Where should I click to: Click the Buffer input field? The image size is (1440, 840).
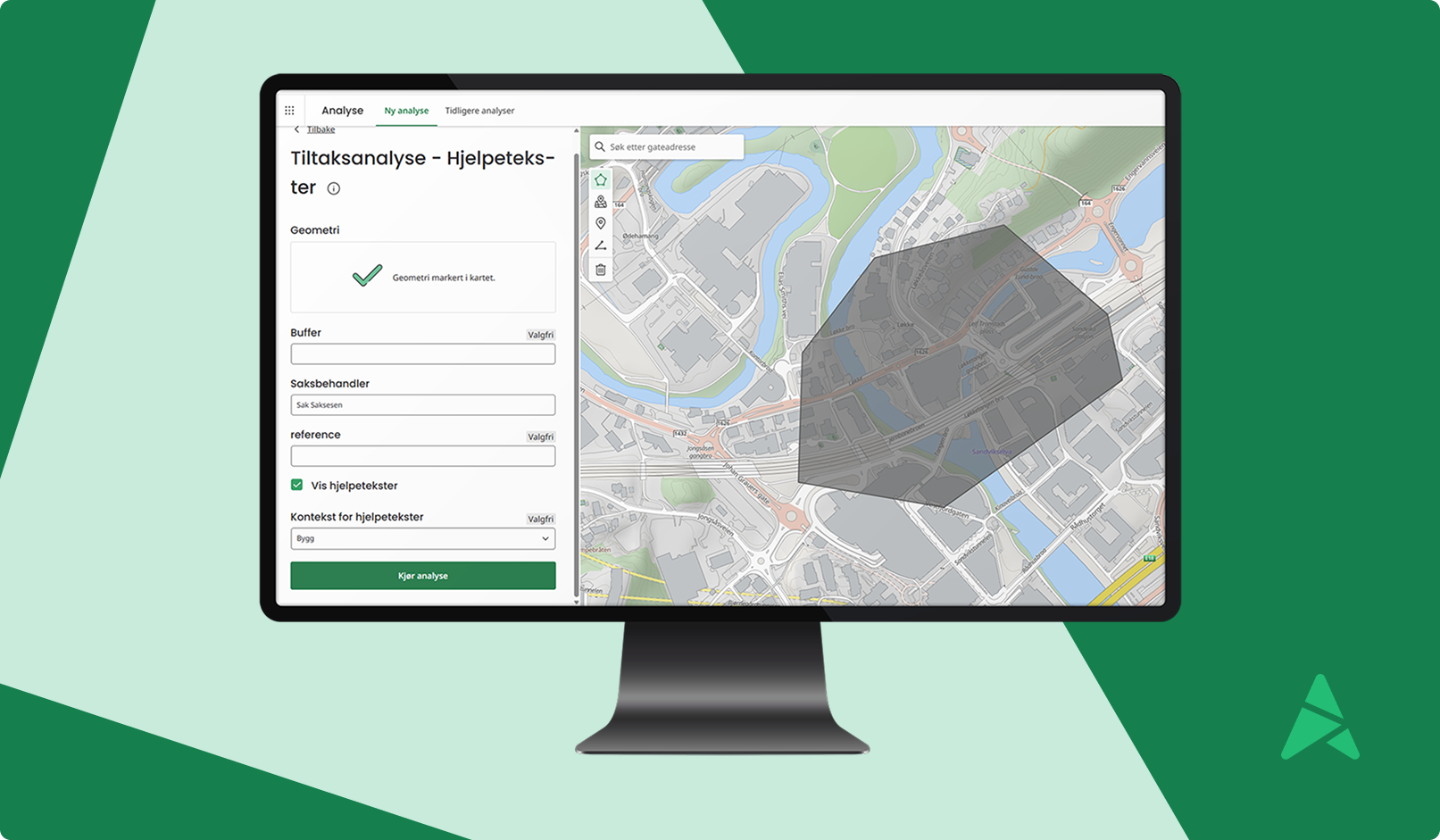422,354
